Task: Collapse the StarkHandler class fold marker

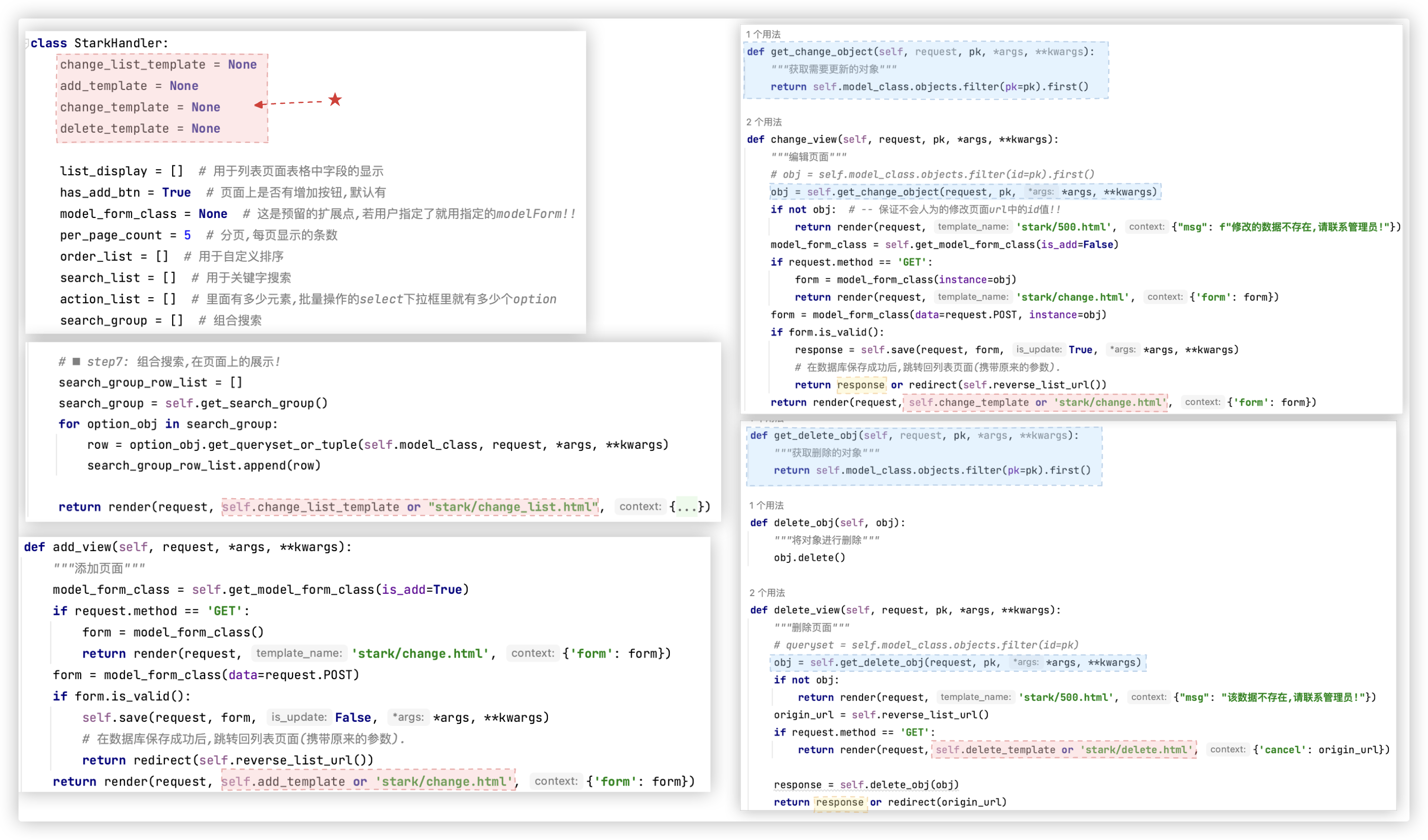Action: [x=27, y=44]
